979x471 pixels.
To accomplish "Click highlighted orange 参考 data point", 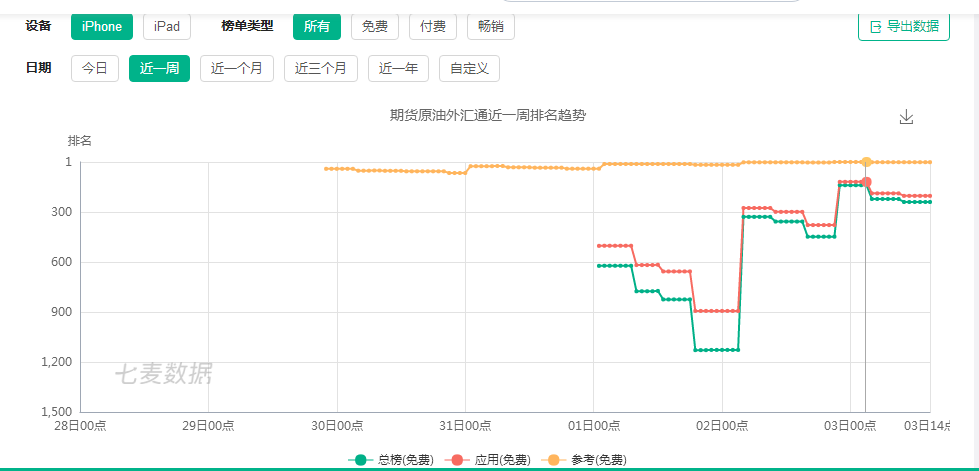I will point(866,162).
